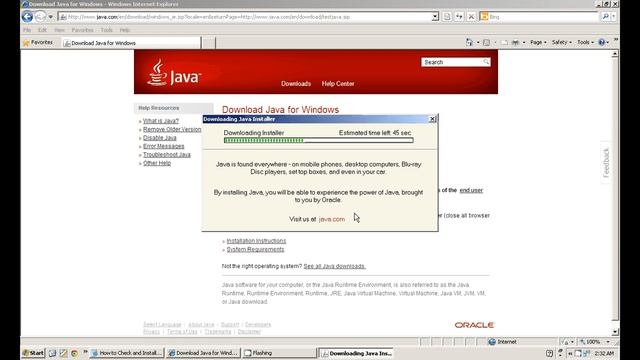This screenshot has height=360, width=640.
Task: Open the File menu
Action: click(x=27, y=30)
